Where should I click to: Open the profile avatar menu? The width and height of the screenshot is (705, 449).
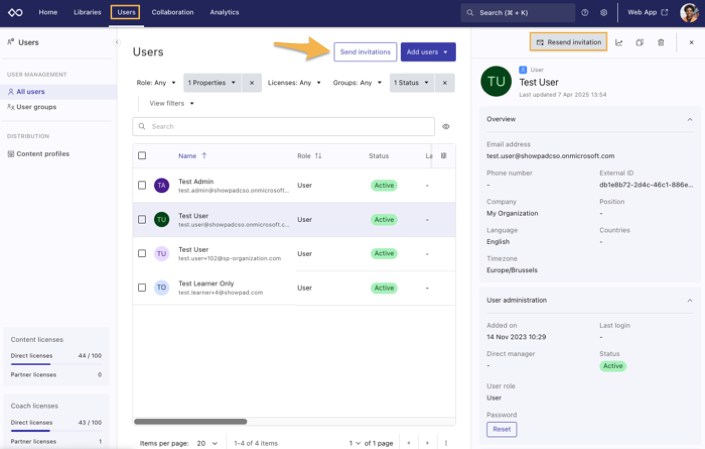click(689, 13)
